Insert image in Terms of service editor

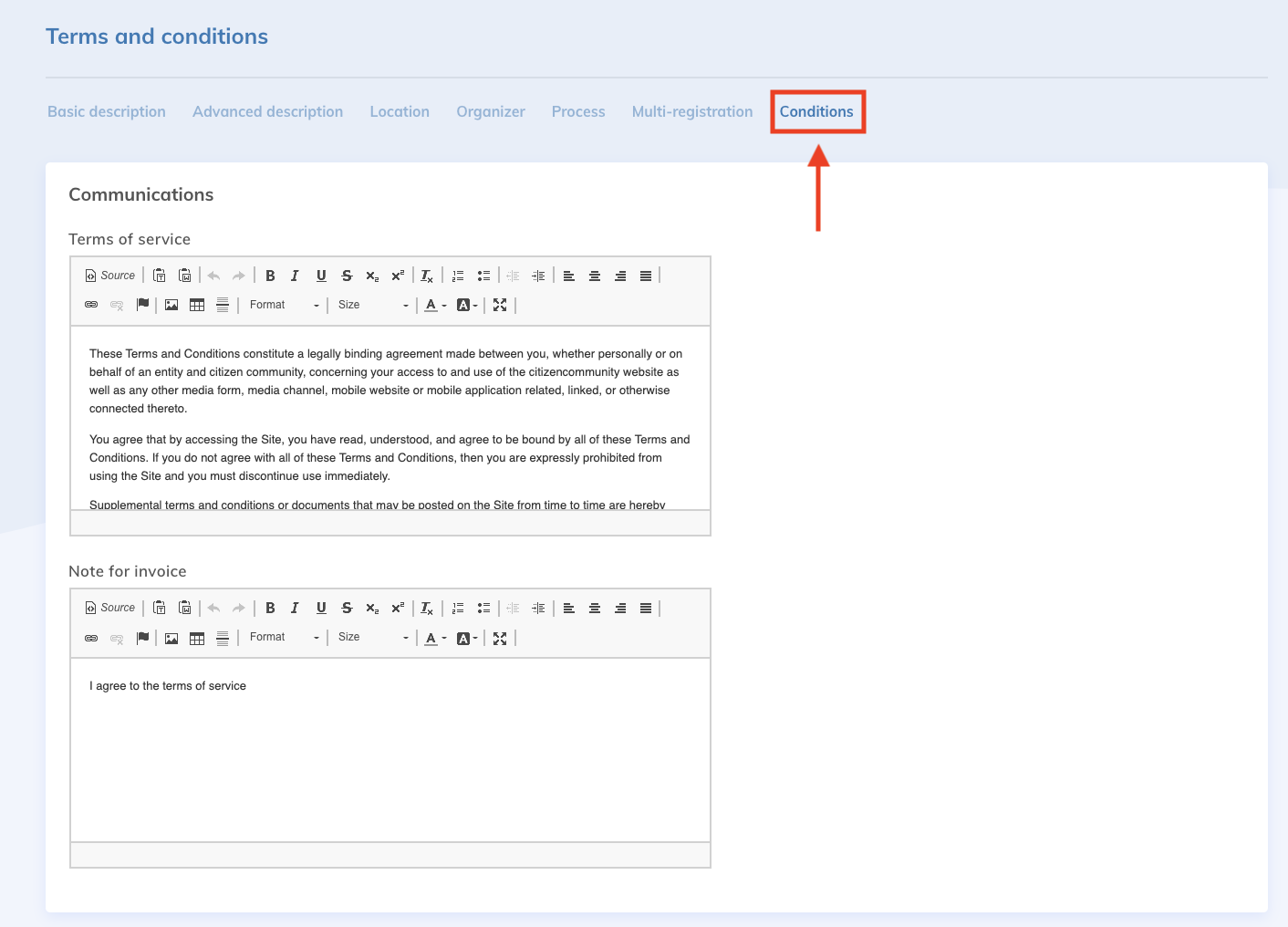click(x=171, y=305)
